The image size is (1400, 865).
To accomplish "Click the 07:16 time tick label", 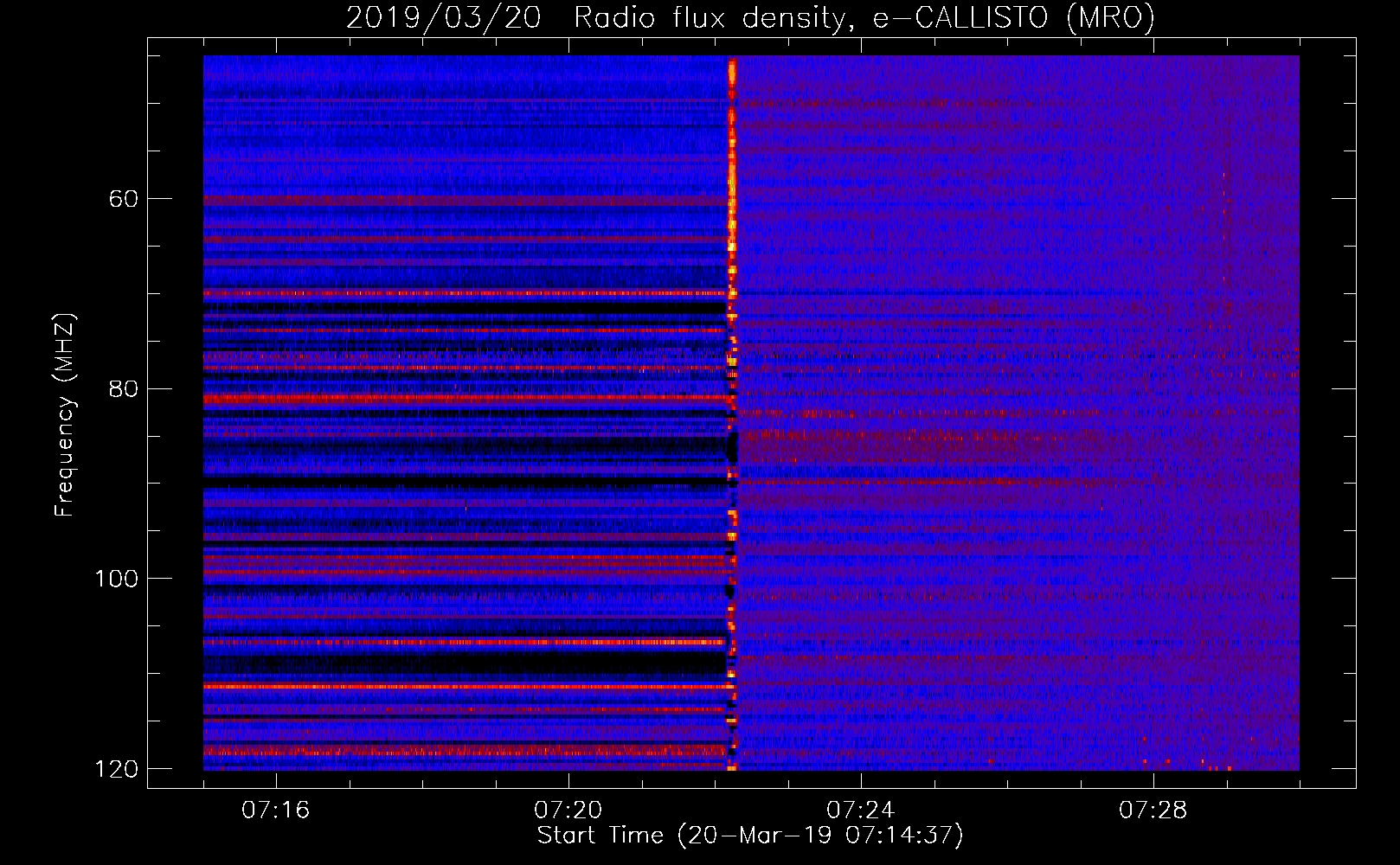I will [276, 811].
